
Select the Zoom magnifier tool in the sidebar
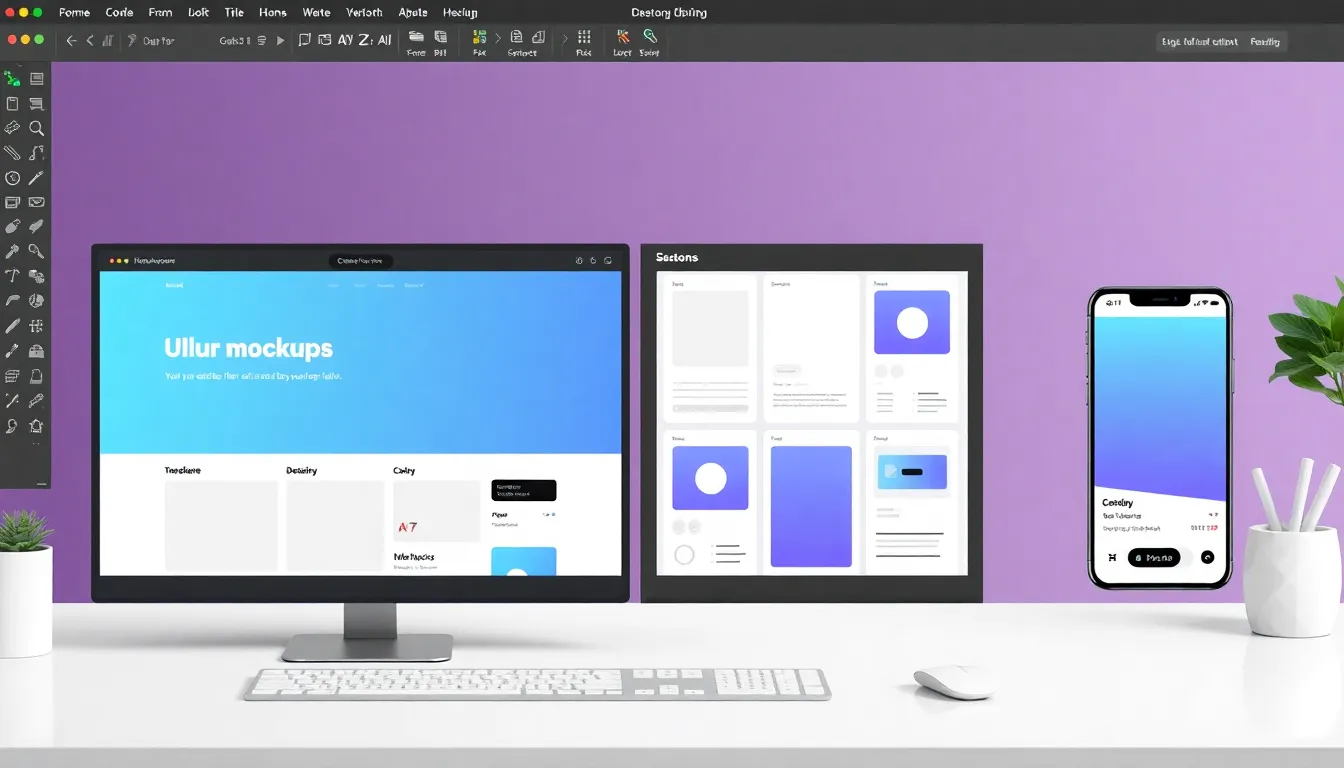click(35, 126)
